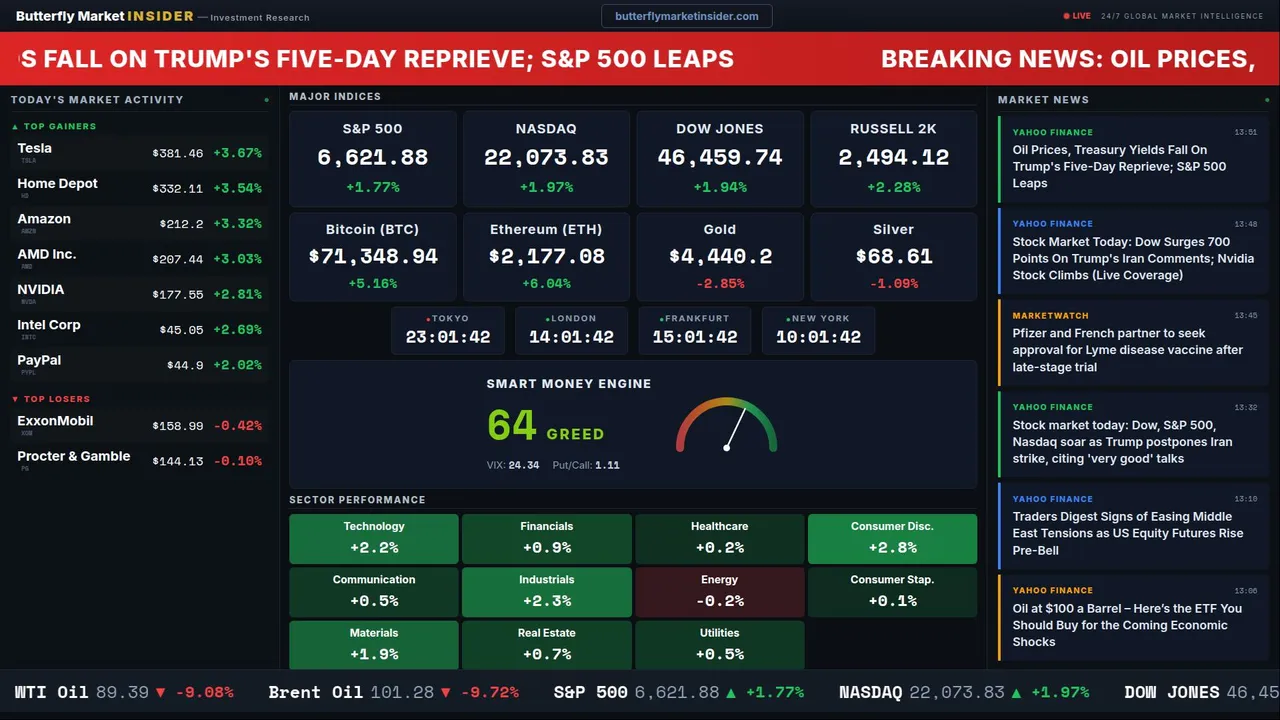Select the Consumer Disc. sector tile
Image resolution: width=1280 pixels, height=720 pixels.
[892, 539]
